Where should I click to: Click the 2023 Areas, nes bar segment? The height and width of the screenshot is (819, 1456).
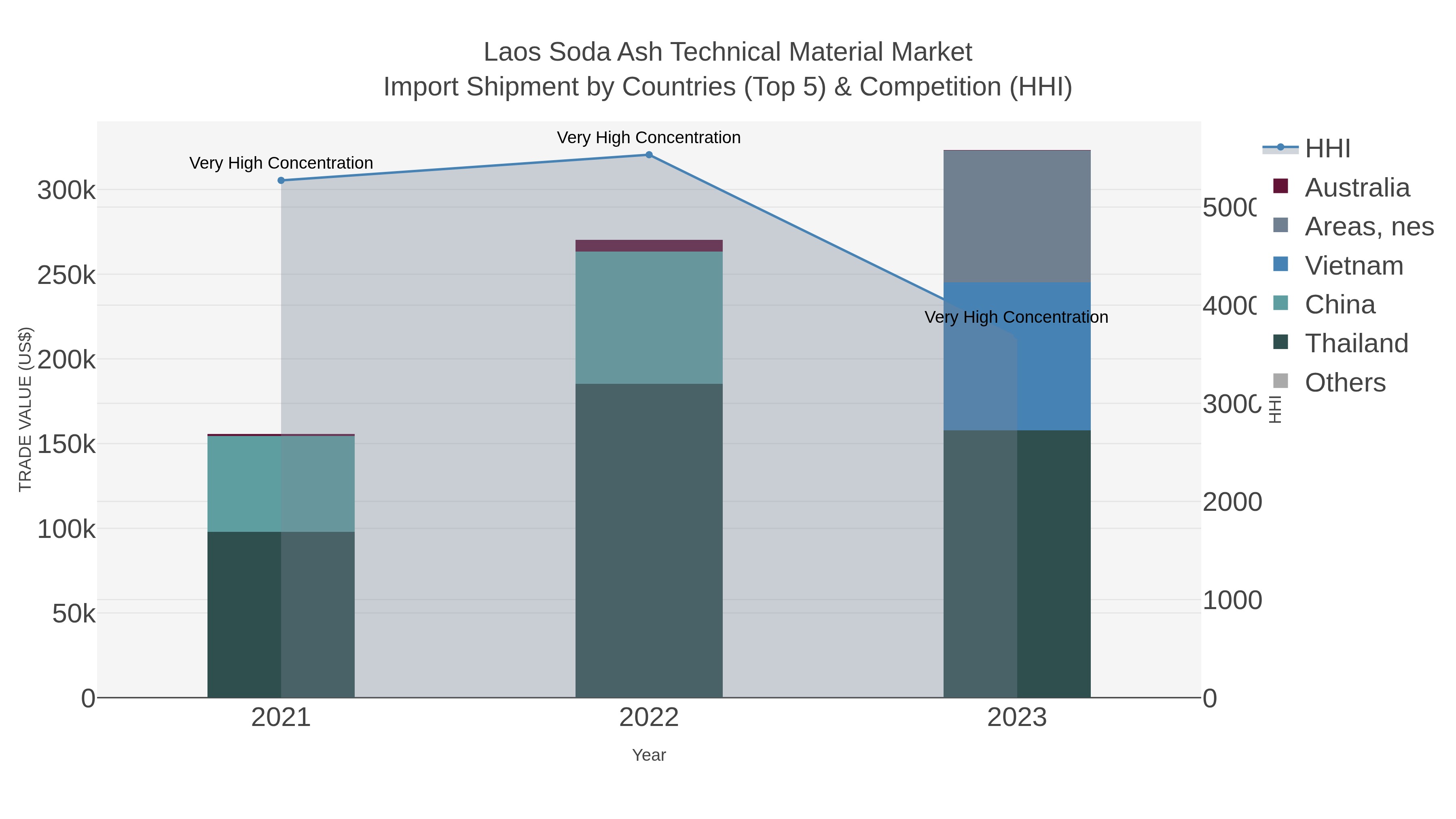[x=1017, y=216]
